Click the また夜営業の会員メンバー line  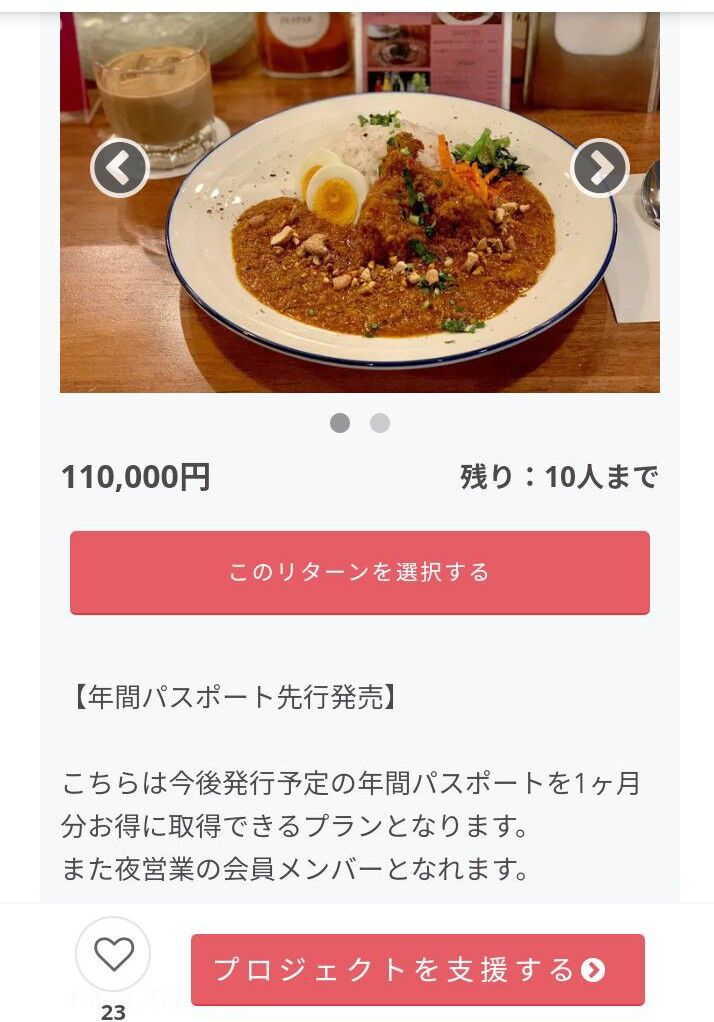[295, 869]
